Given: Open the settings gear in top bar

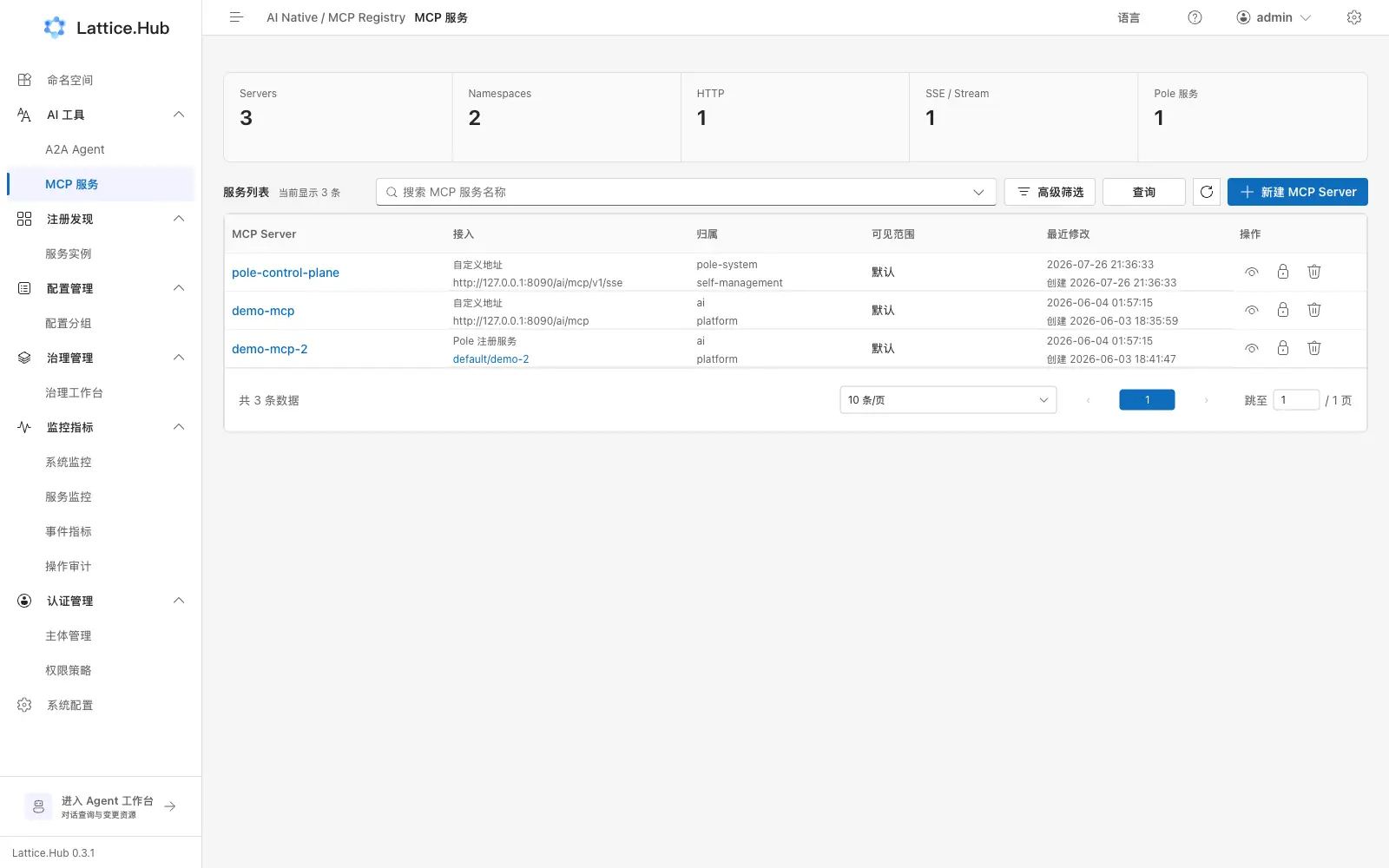Looking at the screenshot, I should click(x=1353, y=17).
